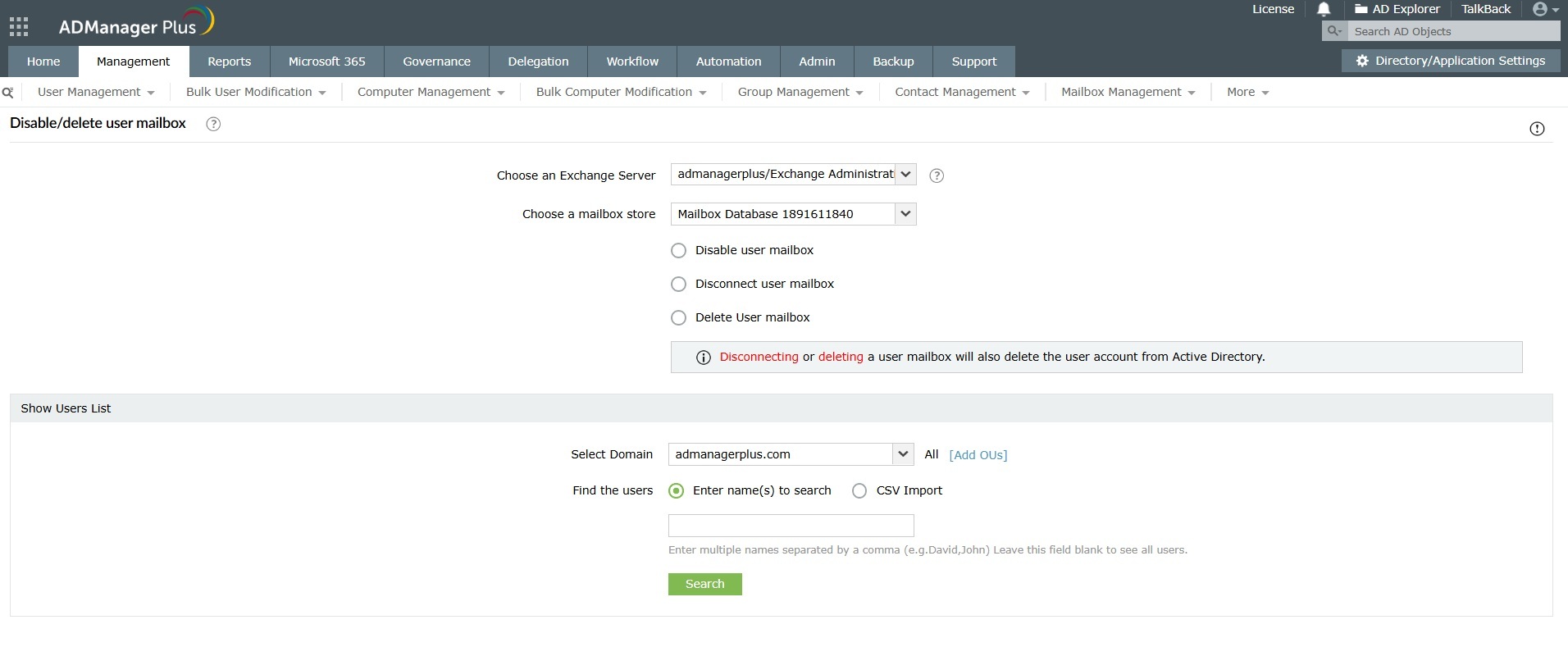Click the submenu search magnifier icon

coord(7,93)
